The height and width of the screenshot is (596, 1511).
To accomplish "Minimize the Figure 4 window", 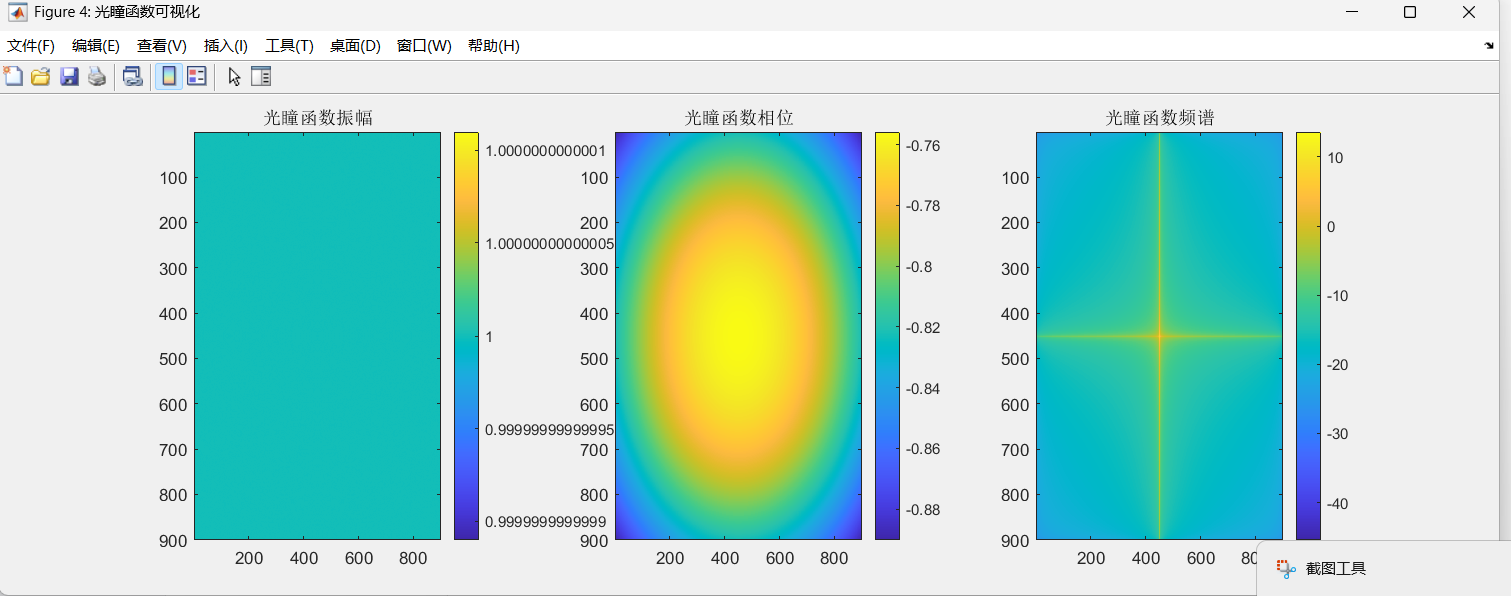I will (x=1352, y=12).
